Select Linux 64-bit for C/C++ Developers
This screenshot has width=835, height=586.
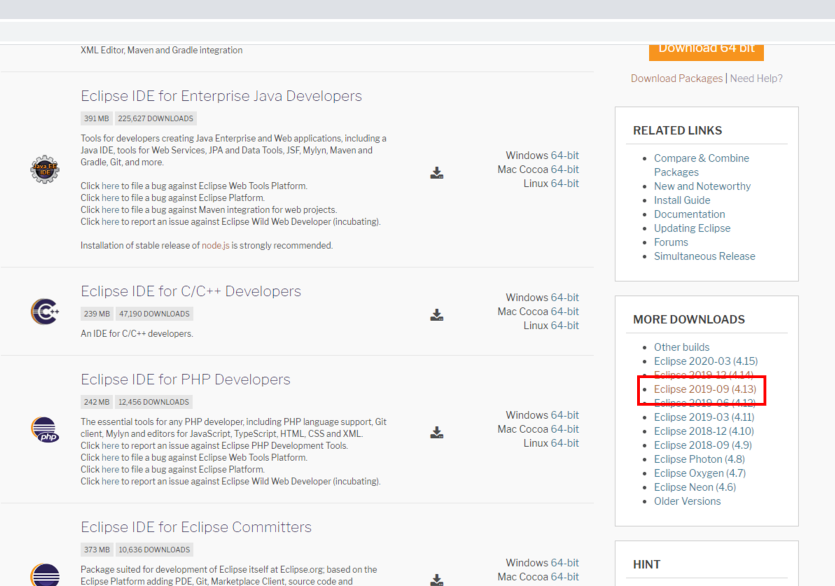pyautogui.click(x=564, y=325)
